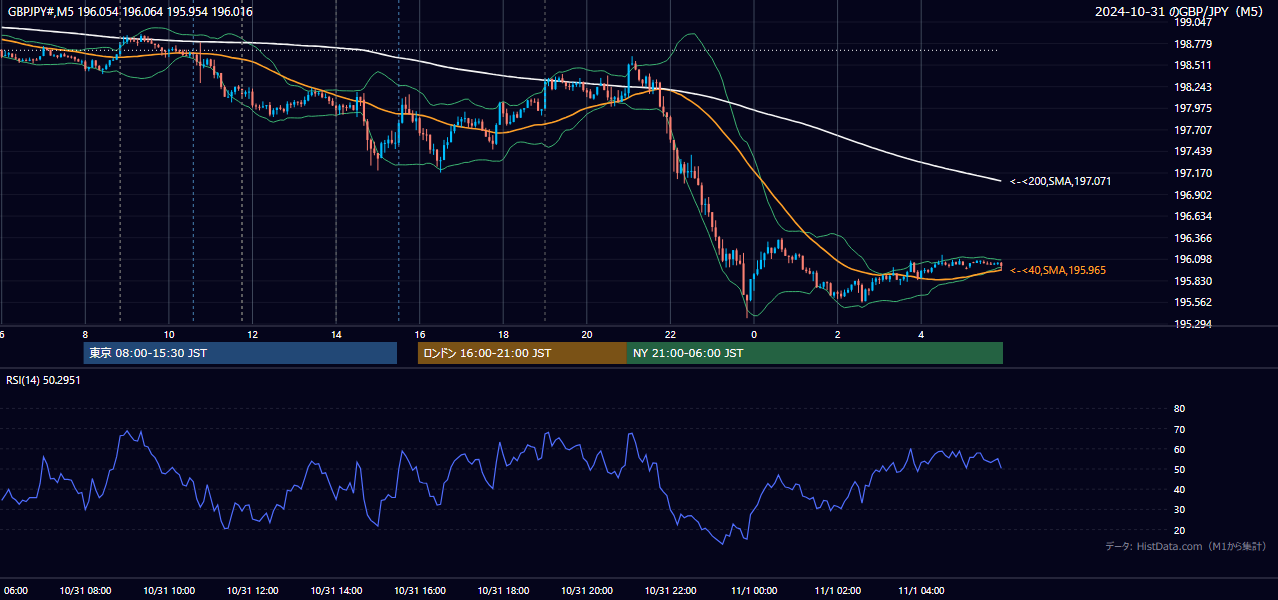Click price axis value 197.975
This screenshot has width=1278, height=600.
pyautogui.click(x=1193, y=108)
